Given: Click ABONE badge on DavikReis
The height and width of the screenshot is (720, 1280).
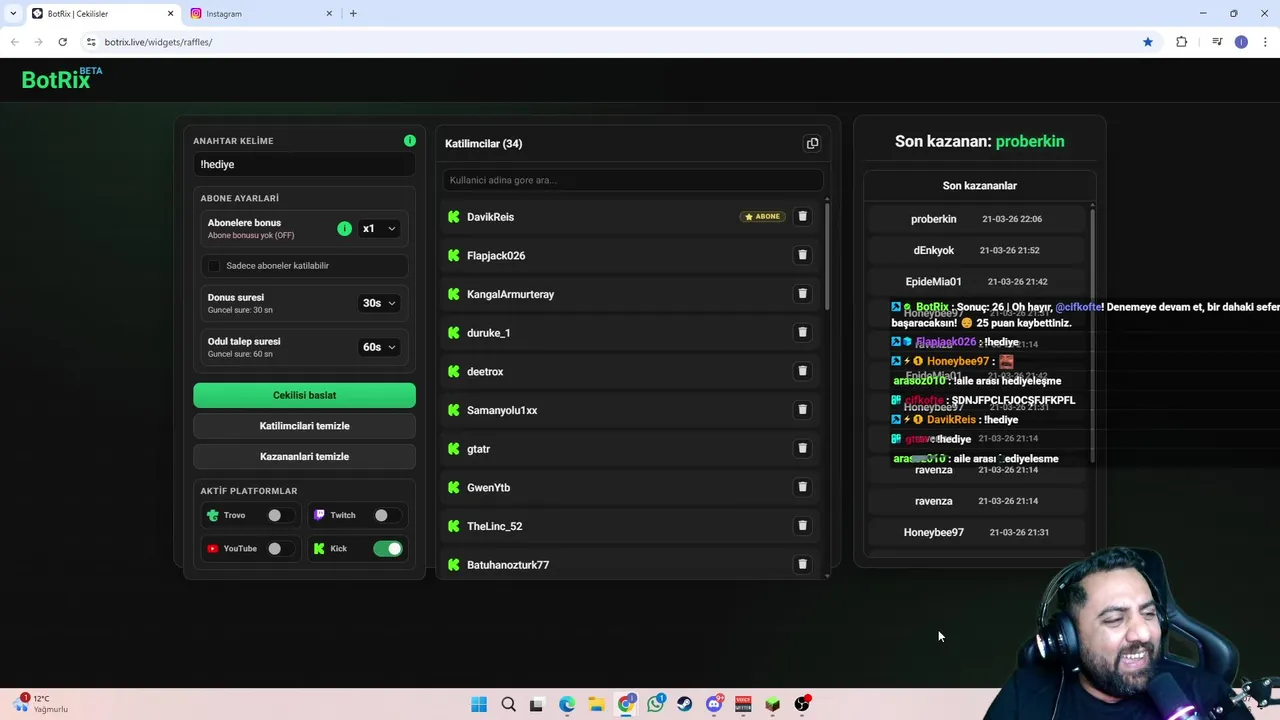Looking at the screenshot, I should tap(763, 216).
